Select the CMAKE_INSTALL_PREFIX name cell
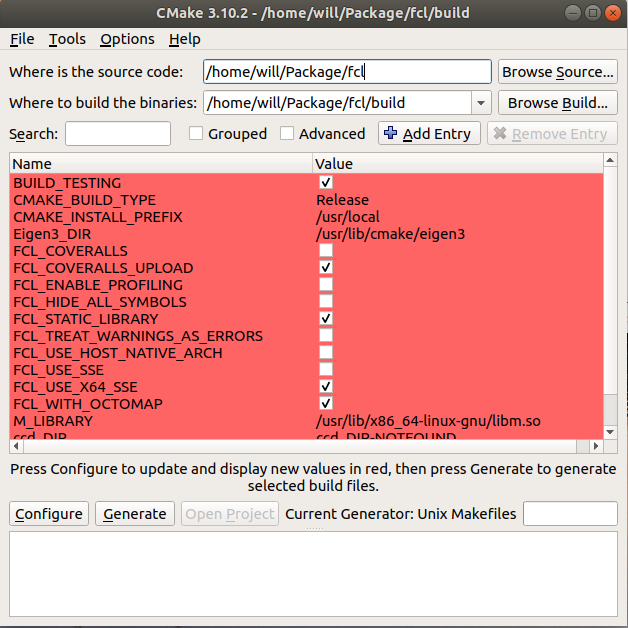 click(98, 217)
